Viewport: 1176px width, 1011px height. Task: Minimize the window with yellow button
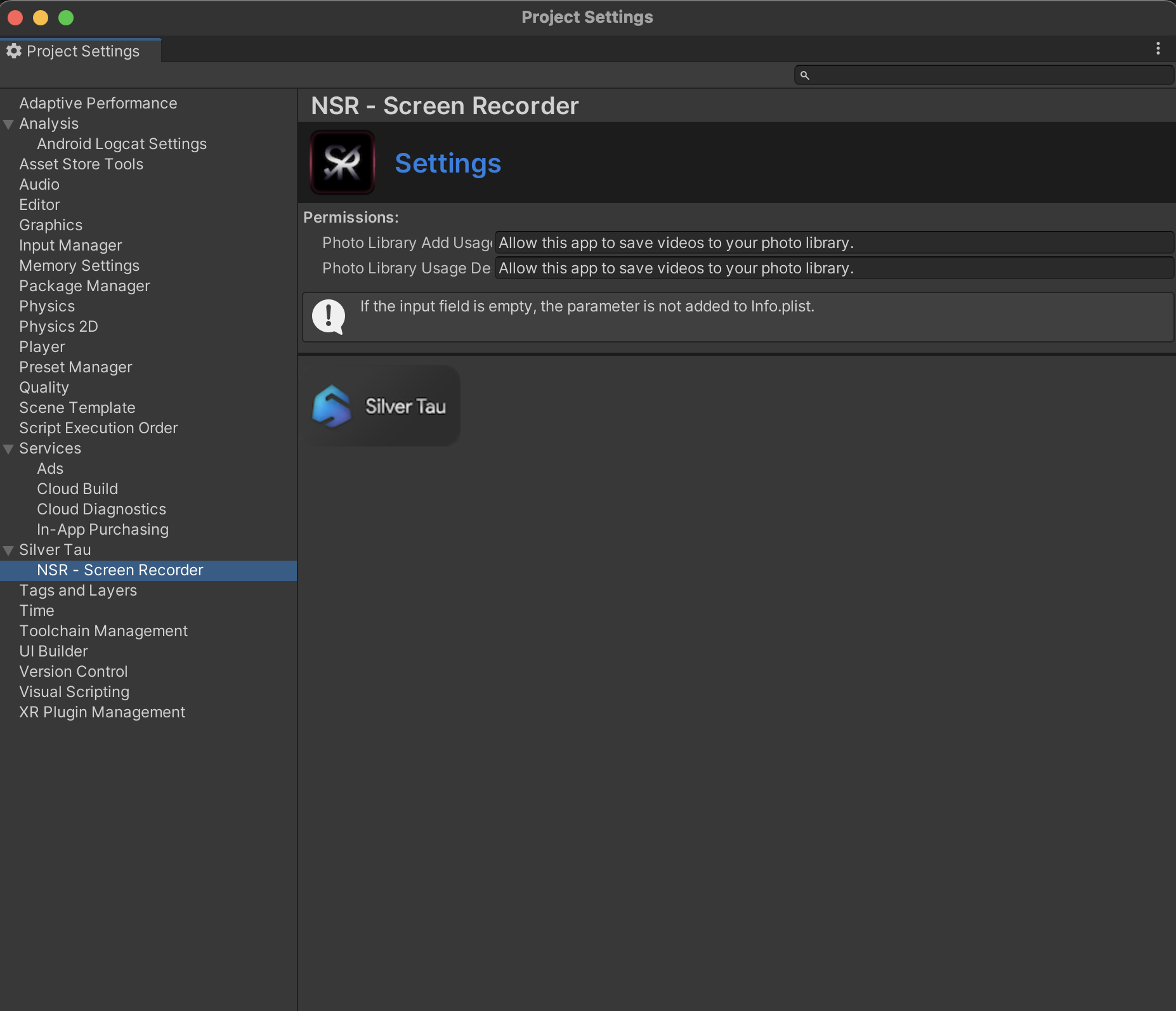[41, 17]
